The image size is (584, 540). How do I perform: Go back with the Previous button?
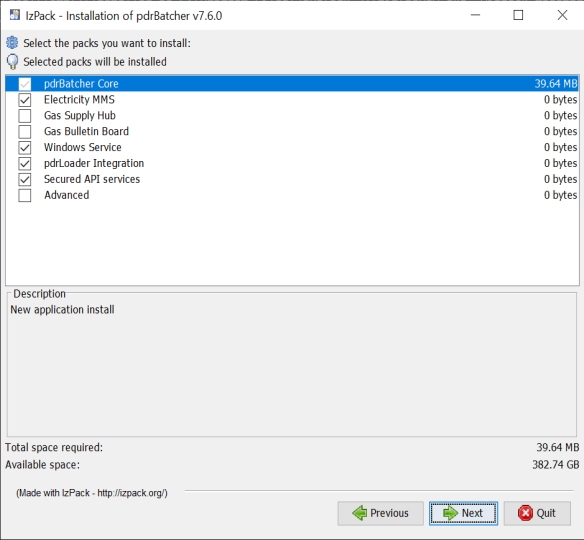pos(380,513)
